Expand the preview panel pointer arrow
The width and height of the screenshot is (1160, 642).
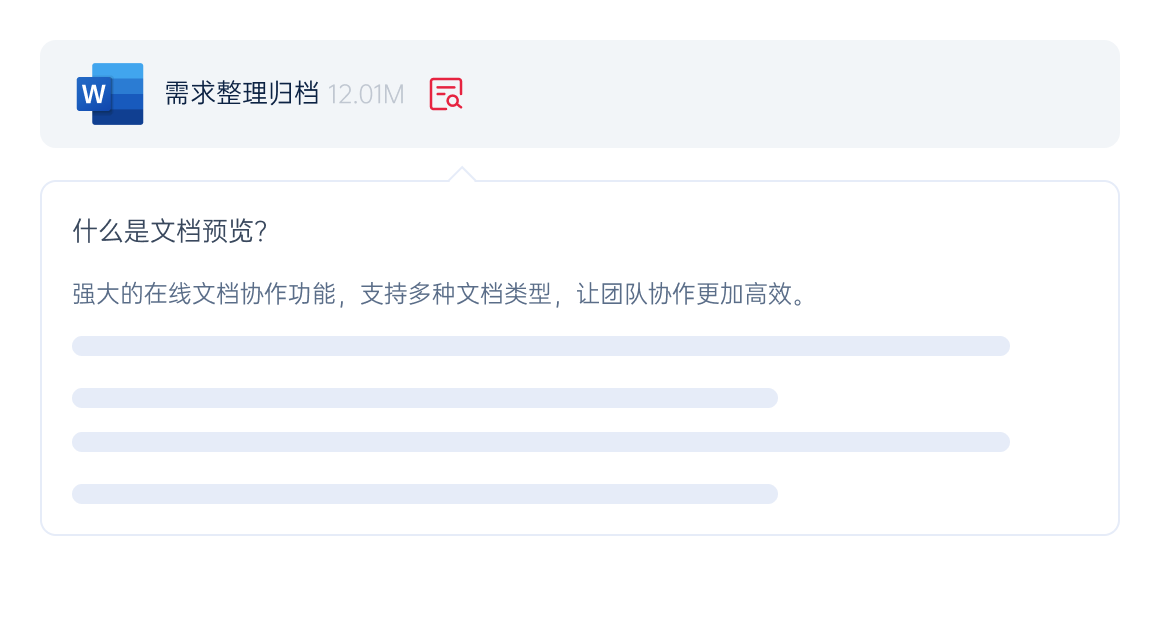coord(463,172)
